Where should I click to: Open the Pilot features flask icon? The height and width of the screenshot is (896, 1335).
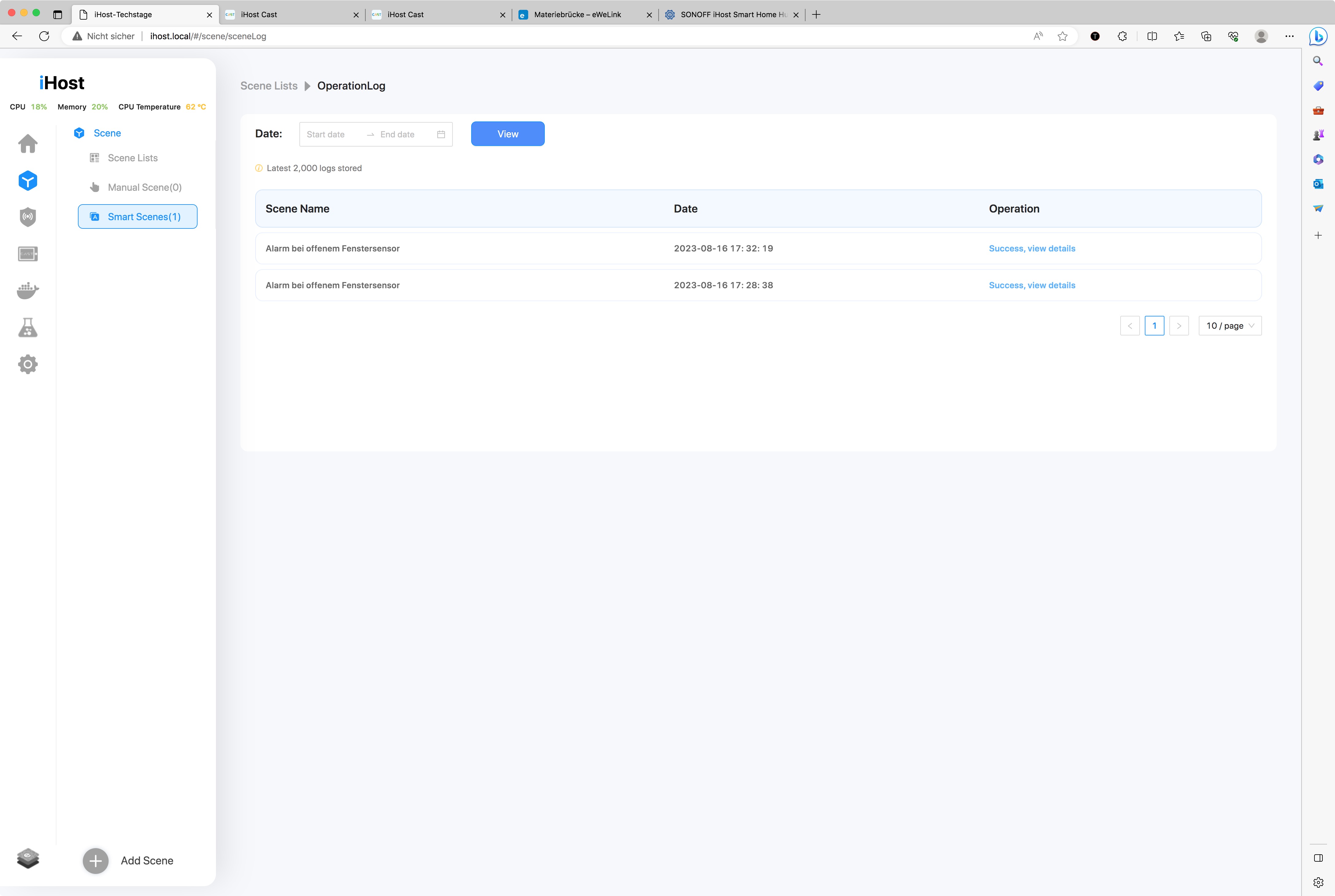pos(27,327)
